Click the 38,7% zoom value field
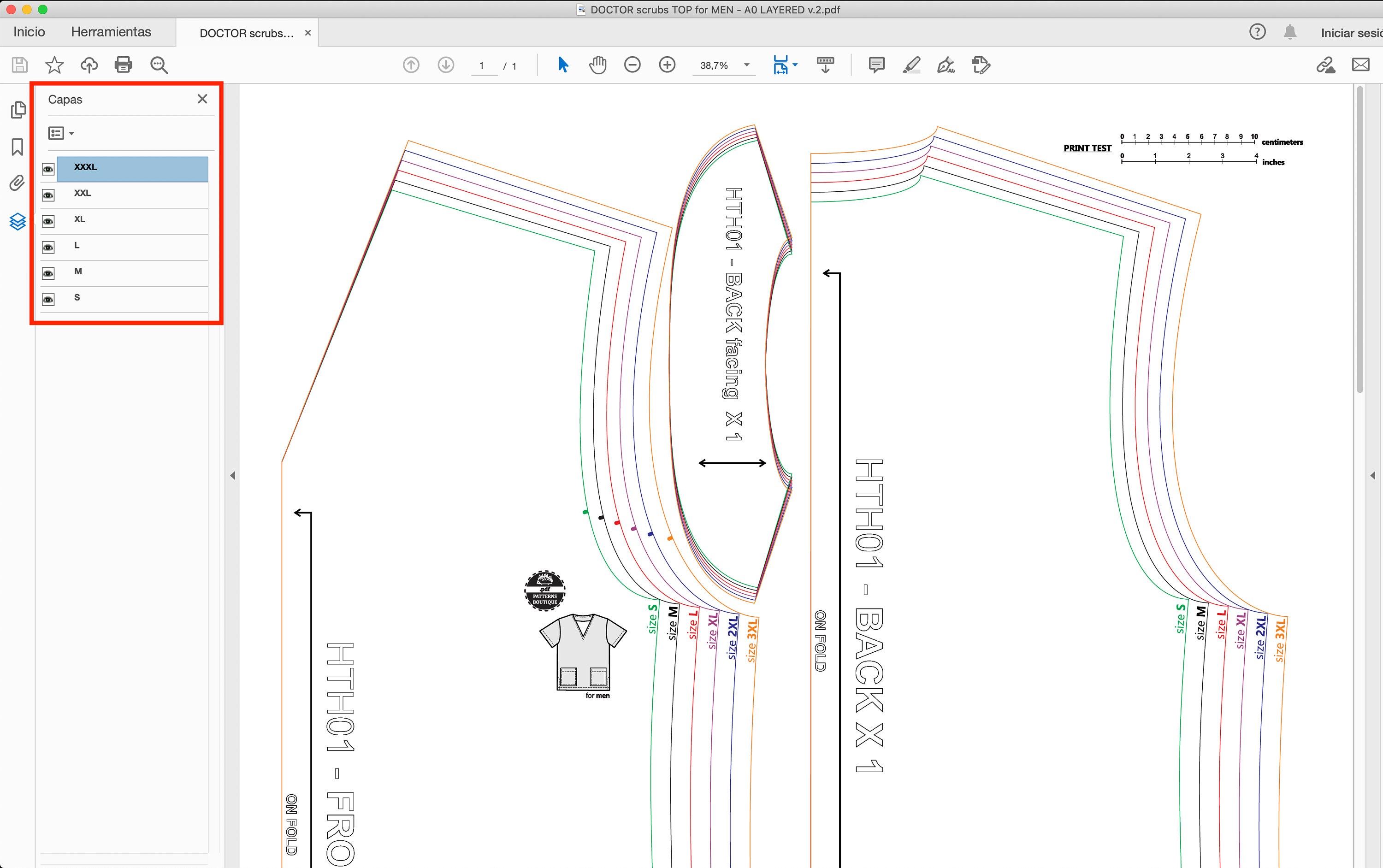The height and width of the screenshot is (868, 1383). 714,65
